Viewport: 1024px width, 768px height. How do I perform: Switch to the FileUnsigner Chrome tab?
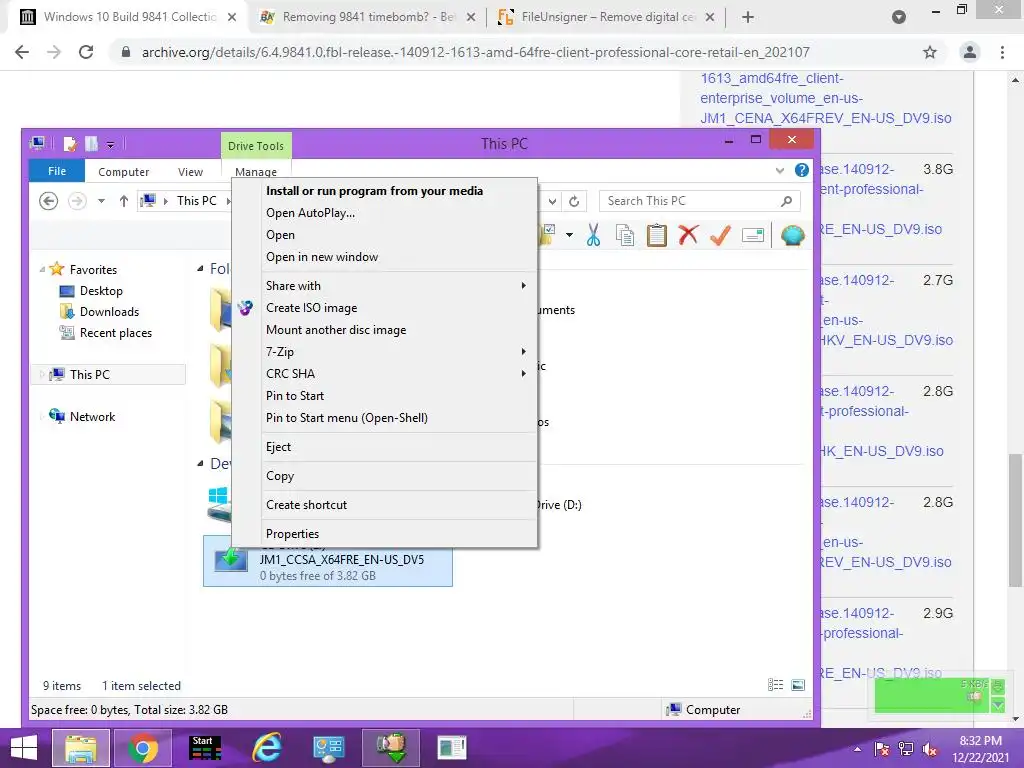click(x=607, y=17)
